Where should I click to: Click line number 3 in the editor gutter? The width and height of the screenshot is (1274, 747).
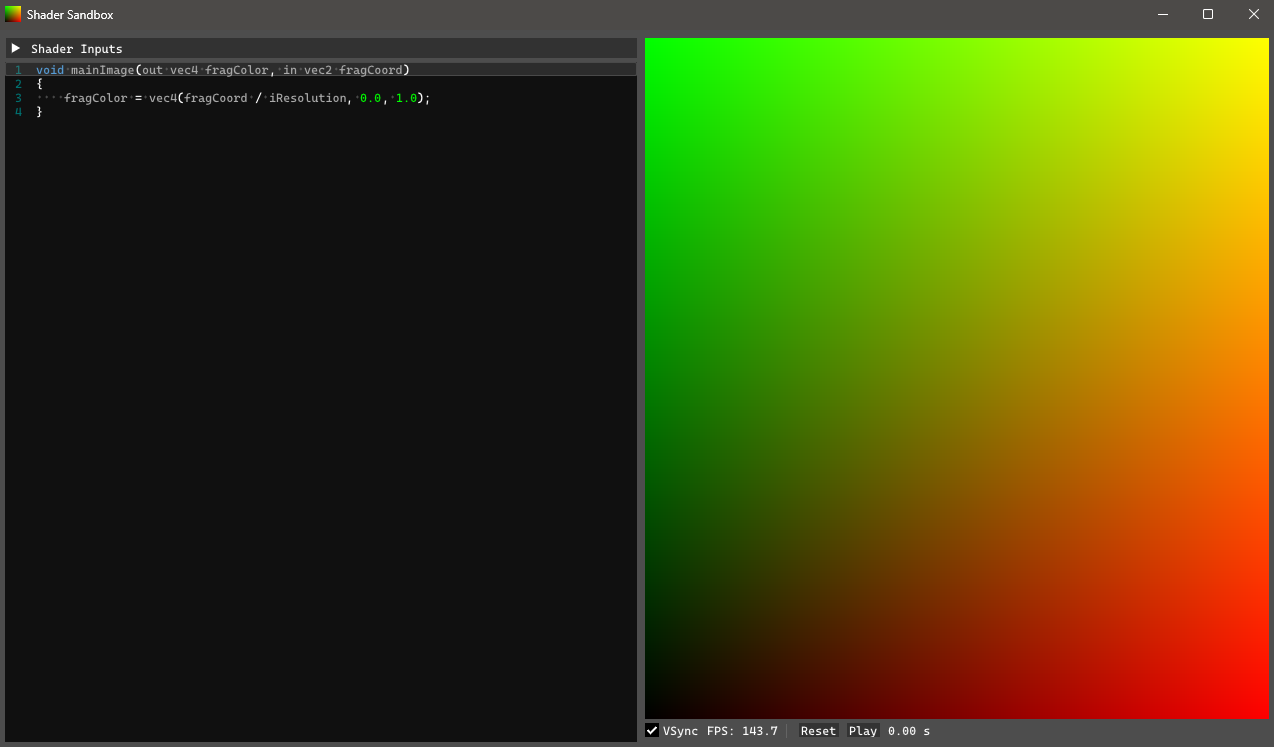[x=18, y=98]
